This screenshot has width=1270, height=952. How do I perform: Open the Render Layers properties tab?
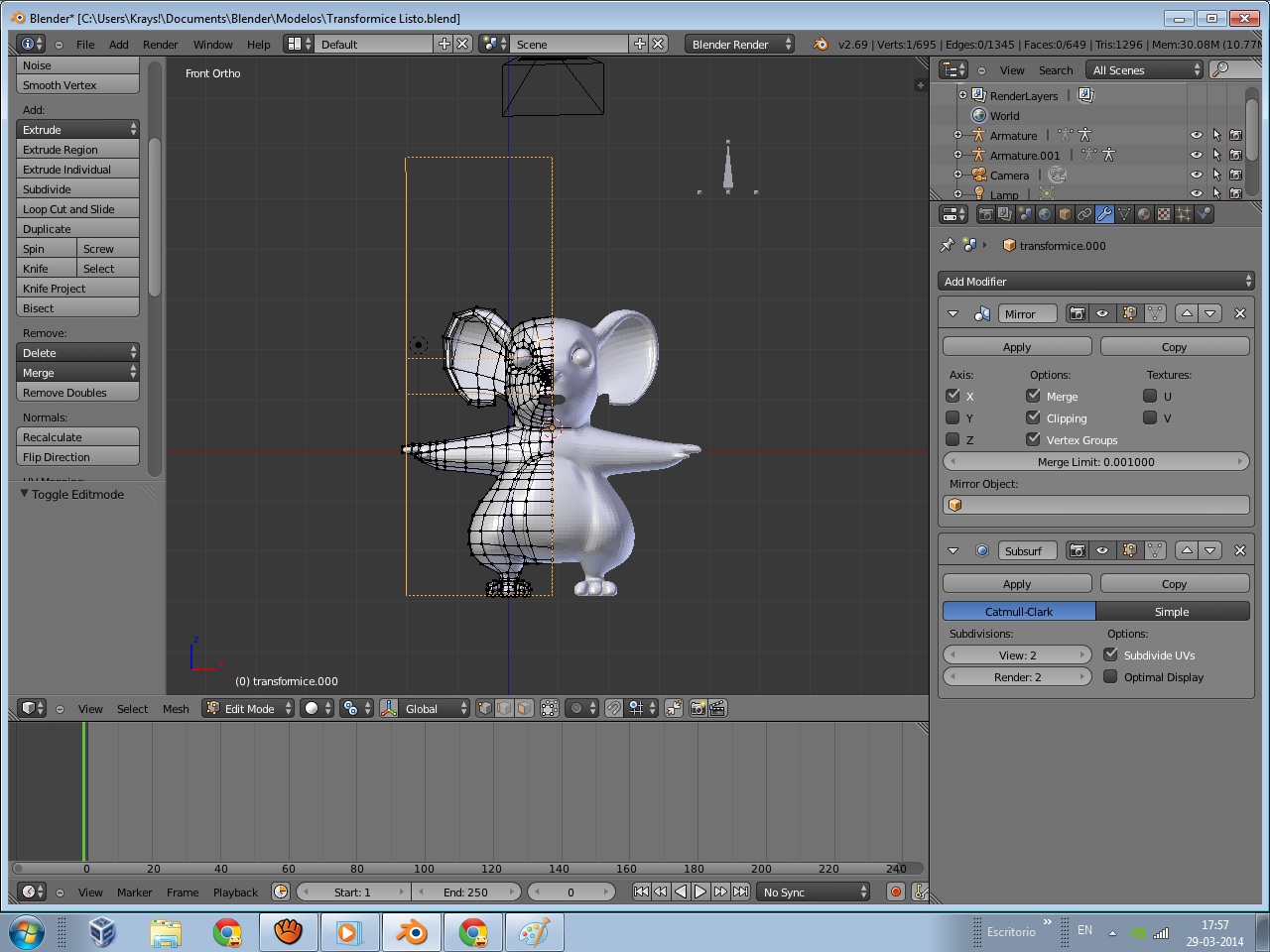pyautogui.click(x=1005, y=214)
